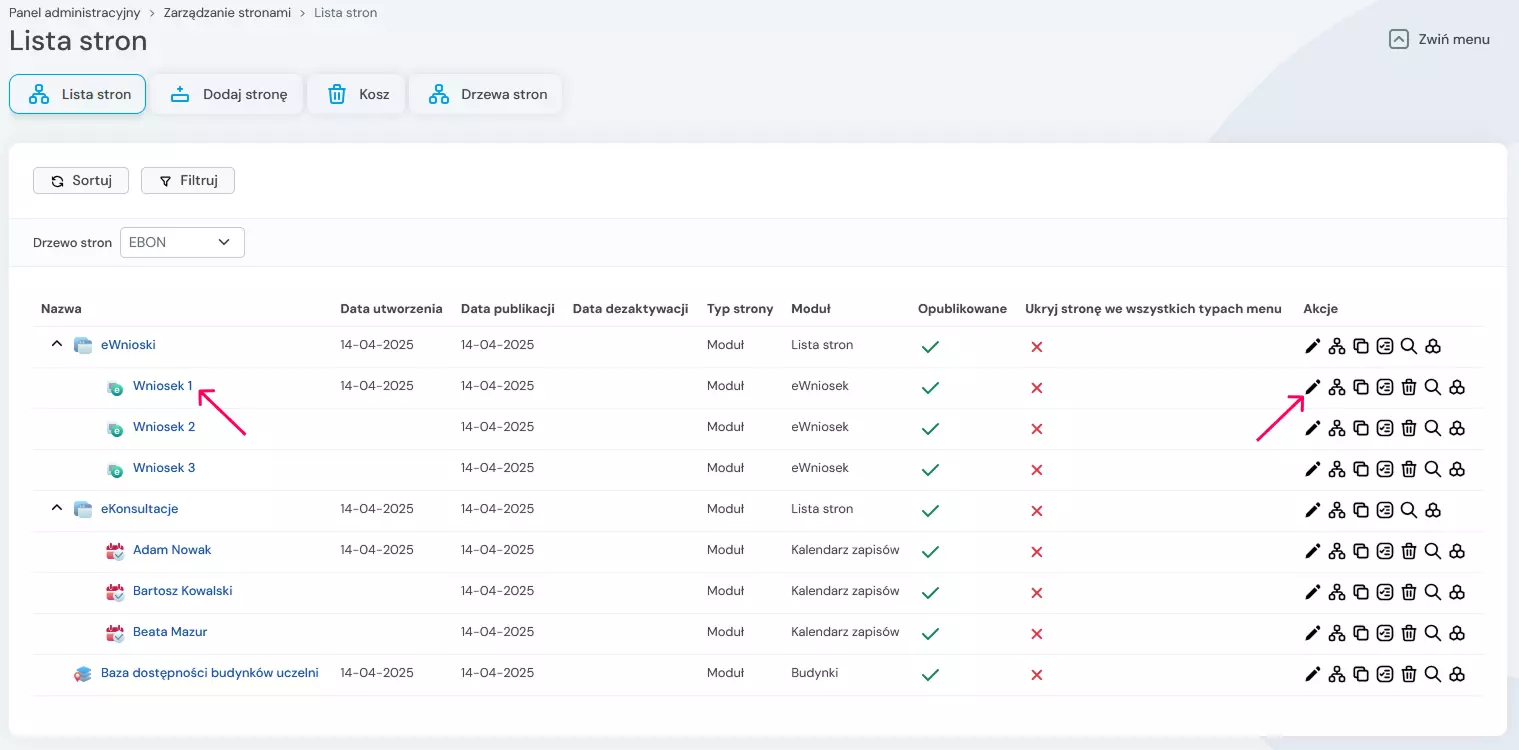Click the copy duplicate icon for Adam Nowak
This screenshot has height=750, width=1519.
1361,551
